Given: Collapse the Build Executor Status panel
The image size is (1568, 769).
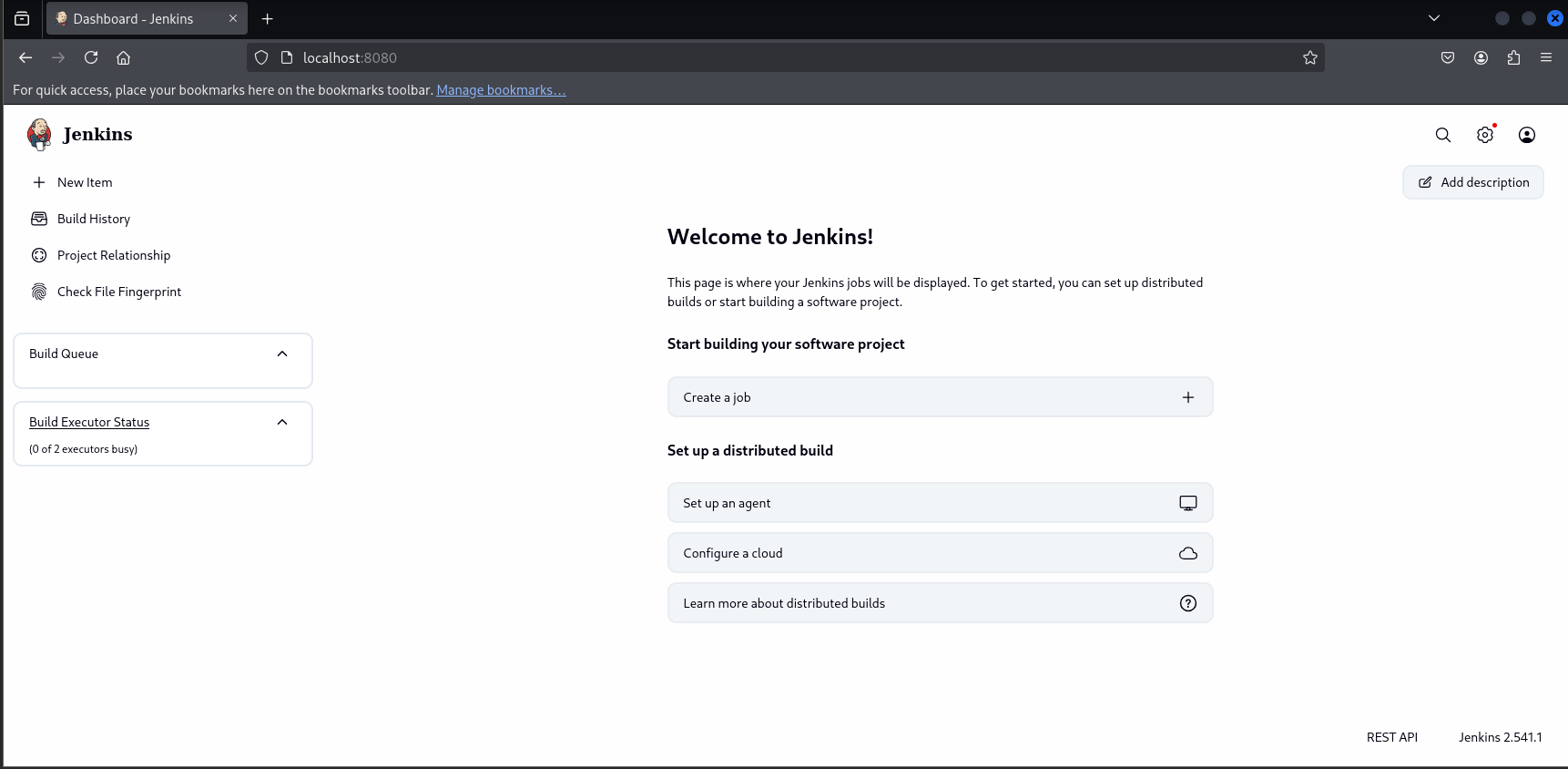Looking at the screenshot, I should click(x=282, y=422).
